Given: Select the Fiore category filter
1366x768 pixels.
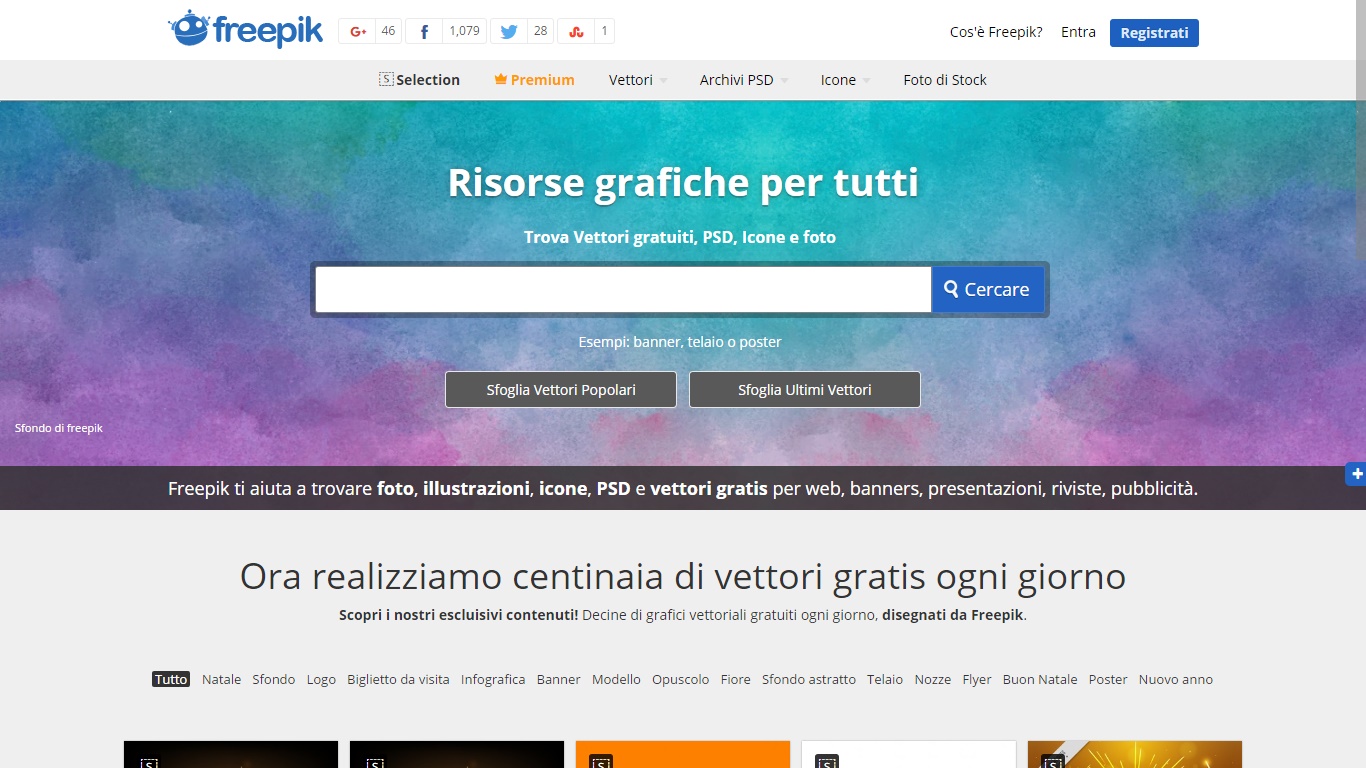Looking at the screenshot, I should point(735,679).
